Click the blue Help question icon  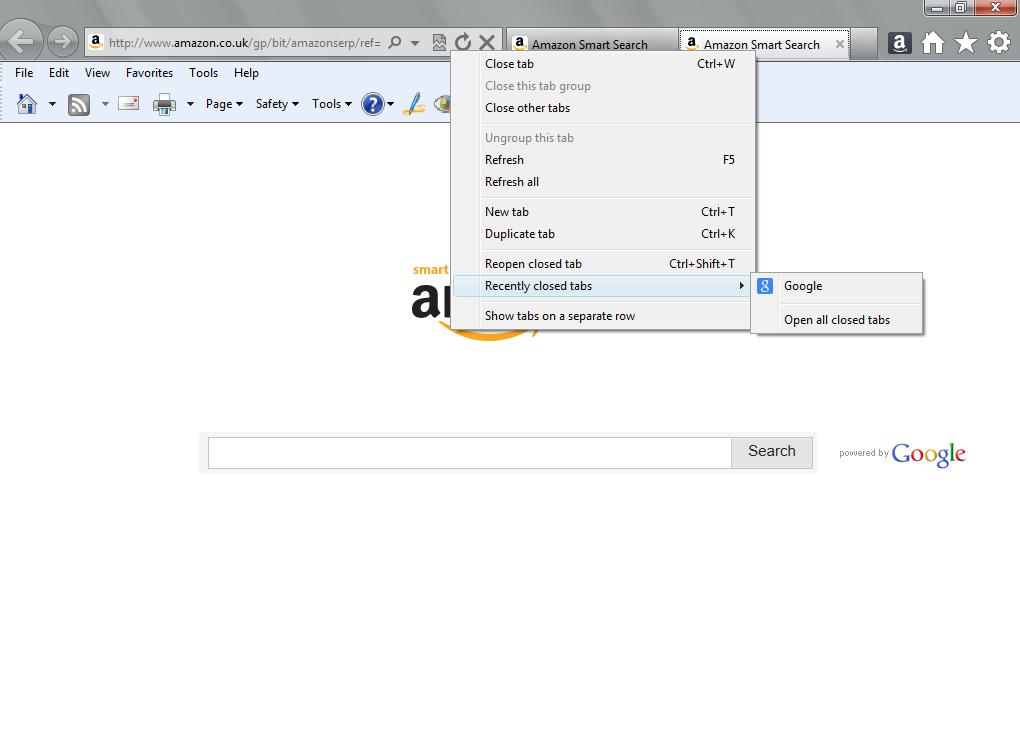373,104
